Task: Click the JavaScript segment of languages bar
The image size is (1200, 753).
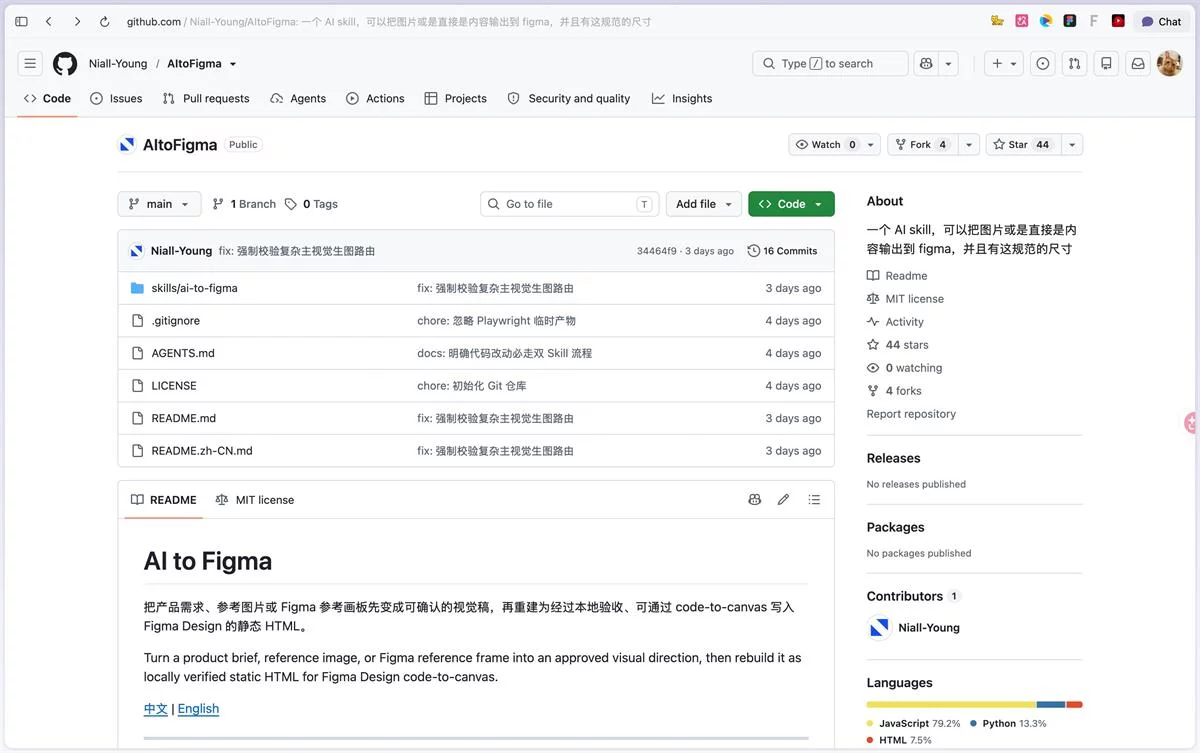Action: tap(951, 705)
